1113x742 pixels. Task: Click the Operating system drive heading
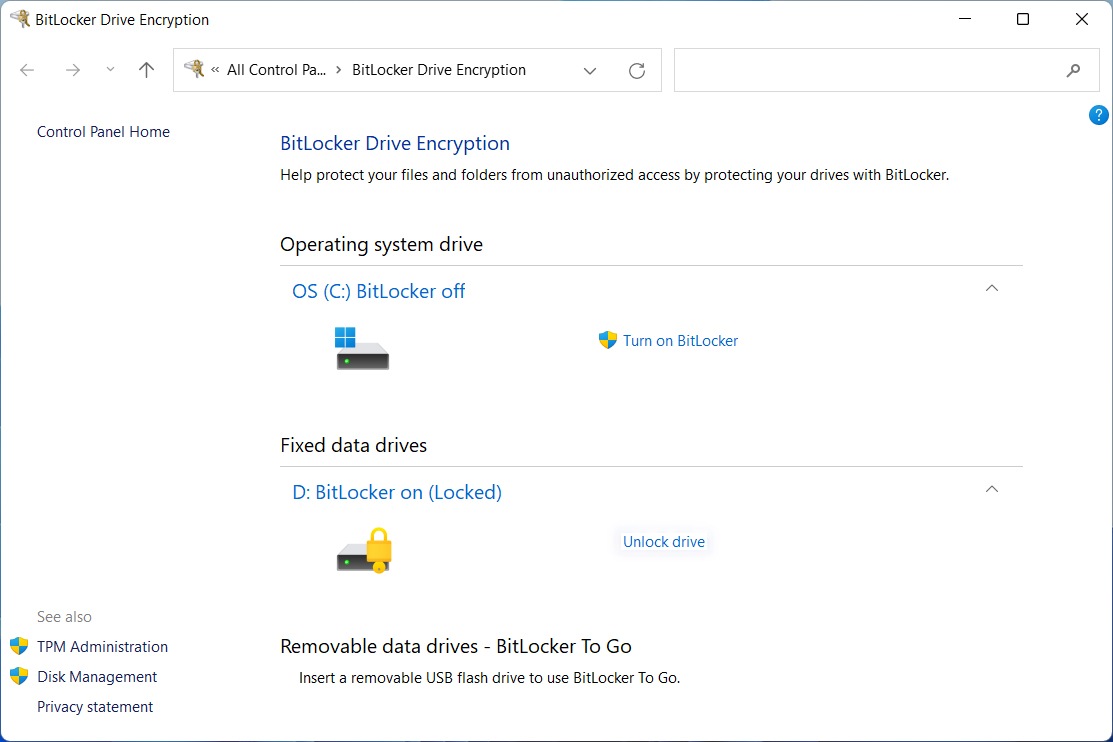pyautogui.click(x=381, y=244)
